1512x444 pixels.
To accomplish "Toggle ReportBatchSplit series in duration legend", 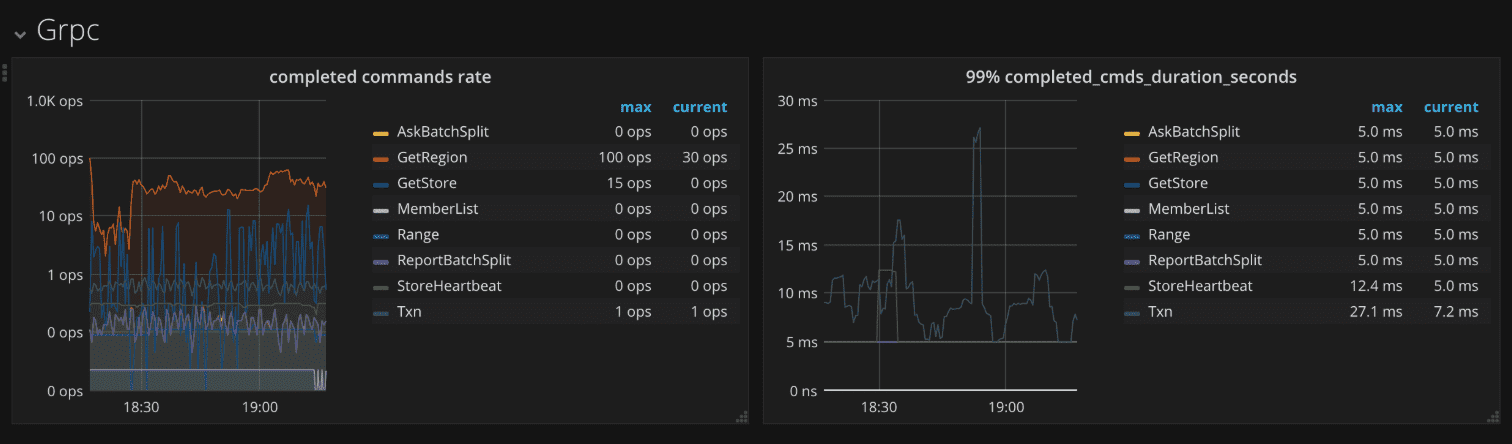I will [1204, 260].
